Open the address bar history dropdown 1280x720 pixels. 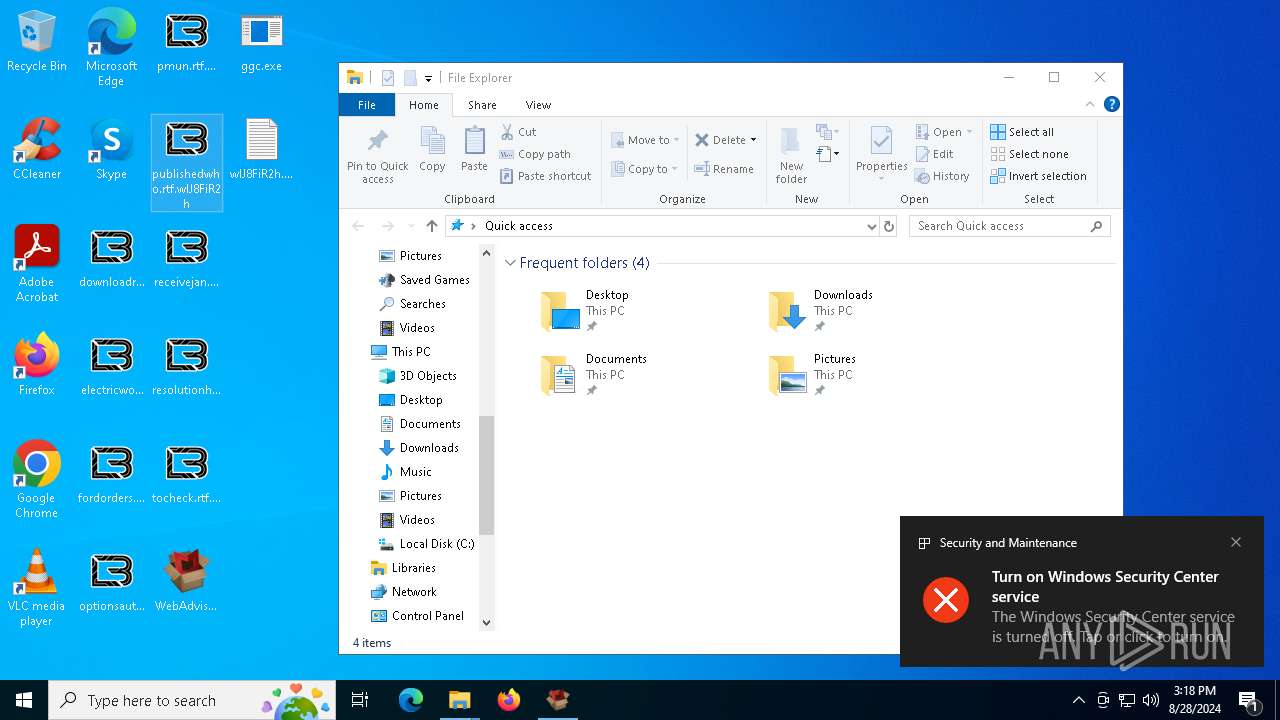pyautogui.click(x=871, y=226)
